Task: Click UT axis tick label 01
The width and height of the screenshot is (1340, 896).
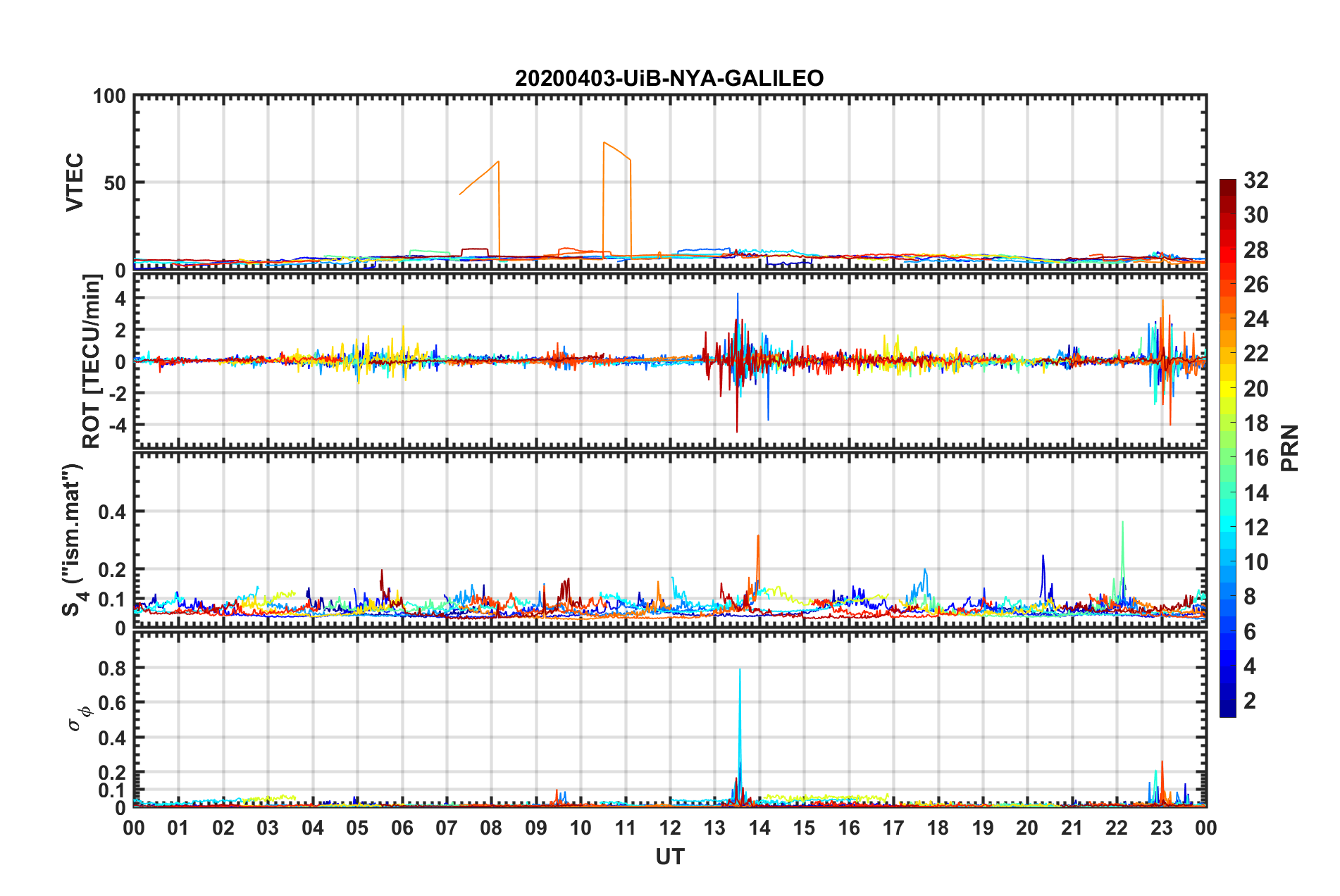Action: click(178, 828)
